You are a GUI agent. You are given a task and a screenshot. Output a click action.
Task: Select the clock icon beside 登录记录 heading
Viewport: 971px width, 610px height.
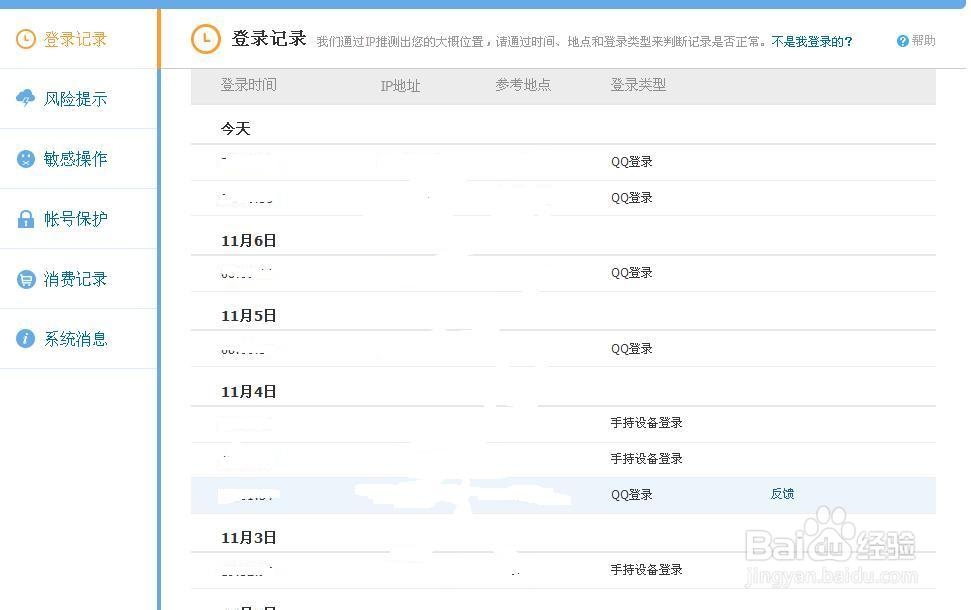[205, 39]
